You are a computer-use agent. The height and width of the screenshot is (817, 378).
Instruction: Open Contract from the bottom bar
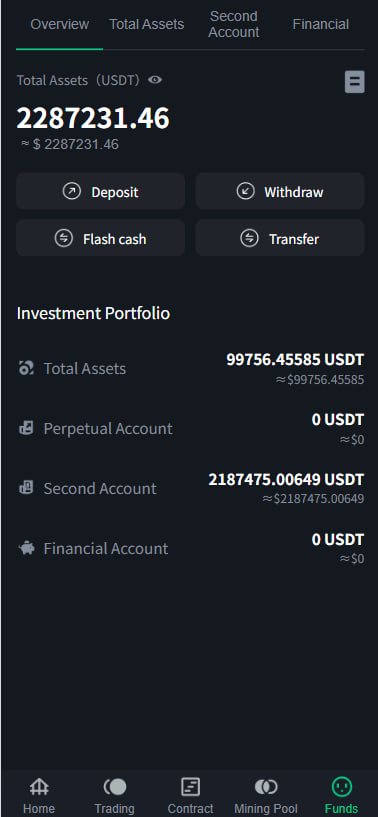pyautogui.click(x=190, y=796)
